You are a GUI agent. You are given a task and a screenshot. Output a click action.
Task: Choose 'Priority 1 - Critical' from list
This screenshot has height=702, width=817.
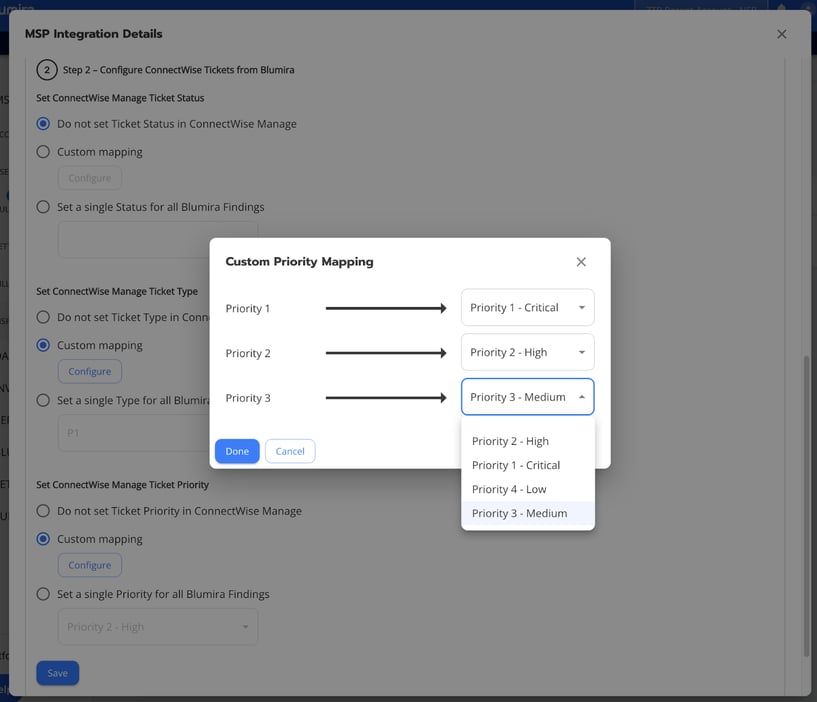(x=515, y=465)
